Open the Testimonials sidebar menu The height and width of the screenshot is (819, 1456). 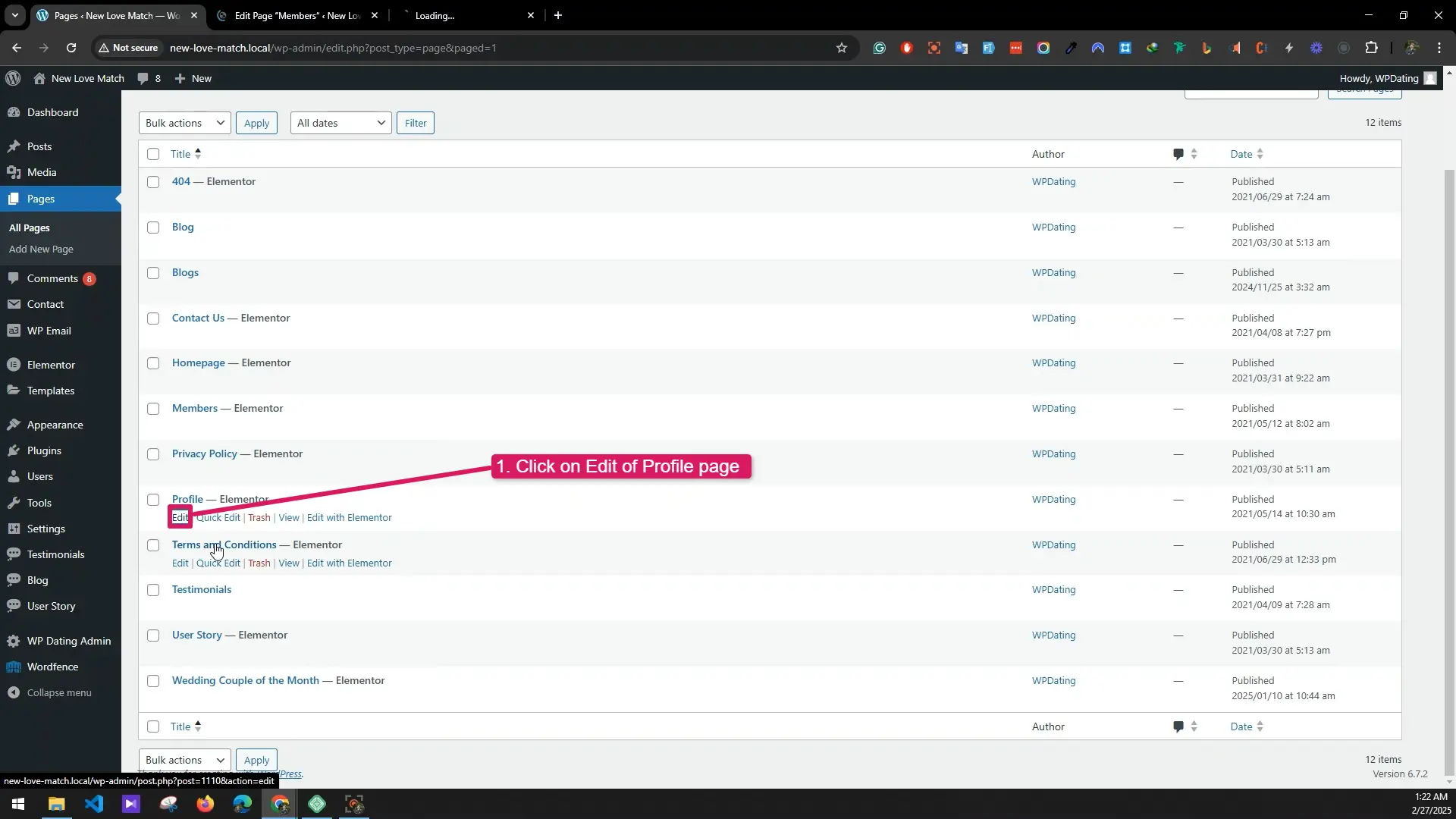(x=55, y=554)
